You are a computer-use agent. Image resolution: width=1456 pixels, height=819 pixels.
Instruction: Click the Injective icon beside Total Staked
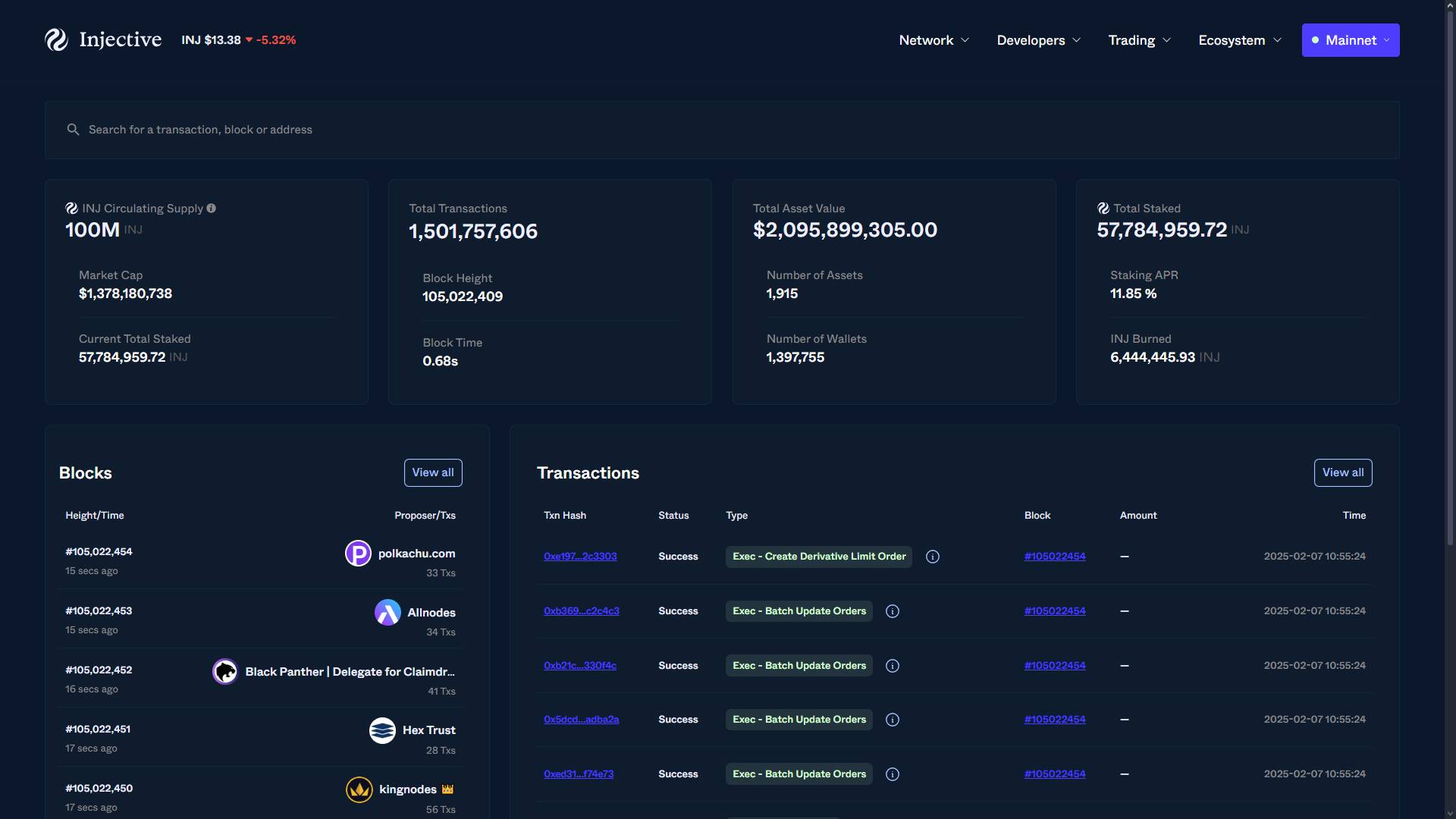click(1103, 209)
